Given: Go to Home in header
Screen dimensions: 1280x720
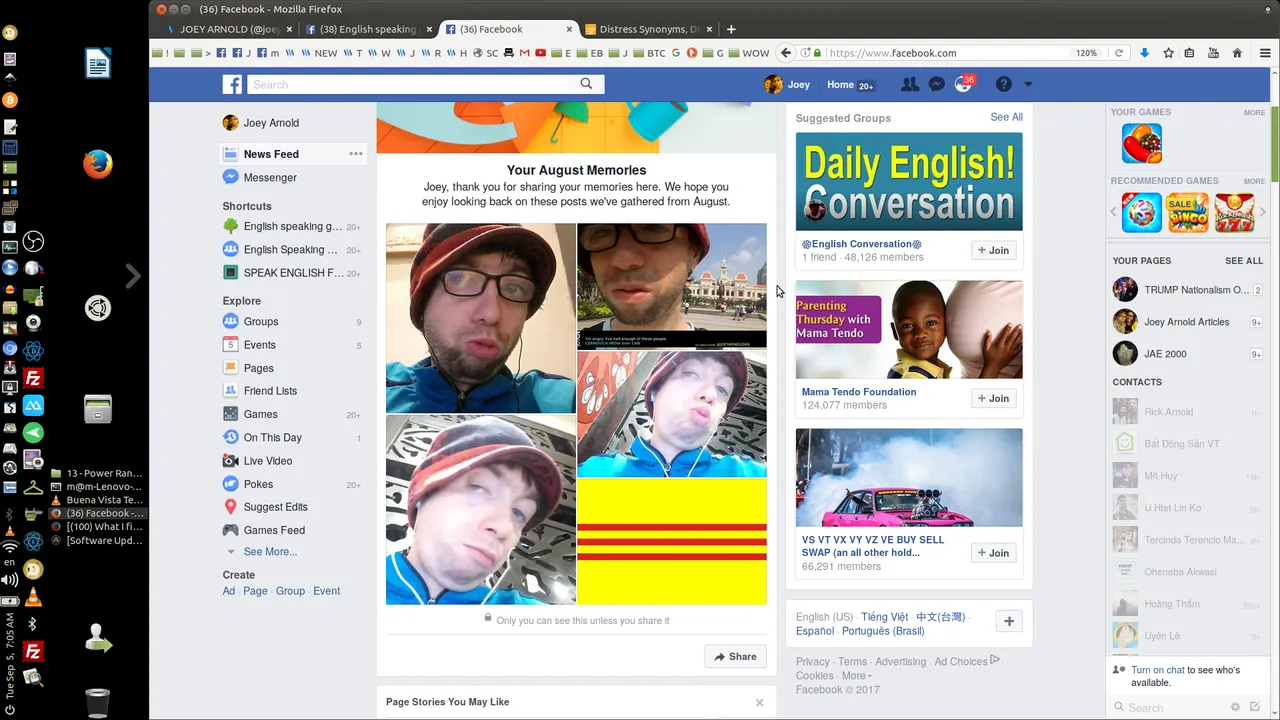Looking at the screenshot, I should (x=840, y=85).
